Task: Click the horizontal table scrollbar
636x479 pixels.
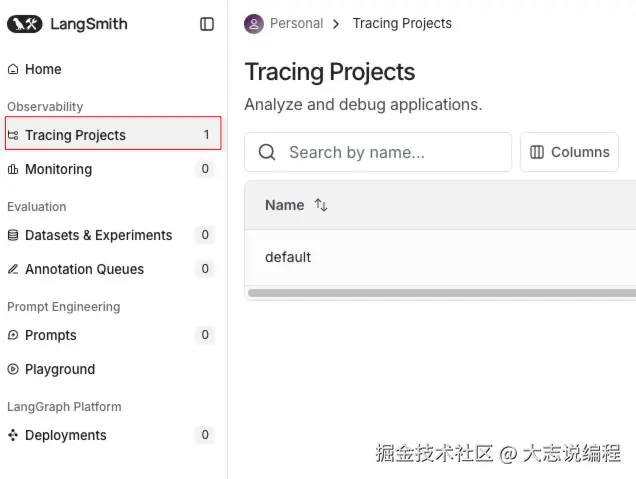Action: [x=442, y=293]
